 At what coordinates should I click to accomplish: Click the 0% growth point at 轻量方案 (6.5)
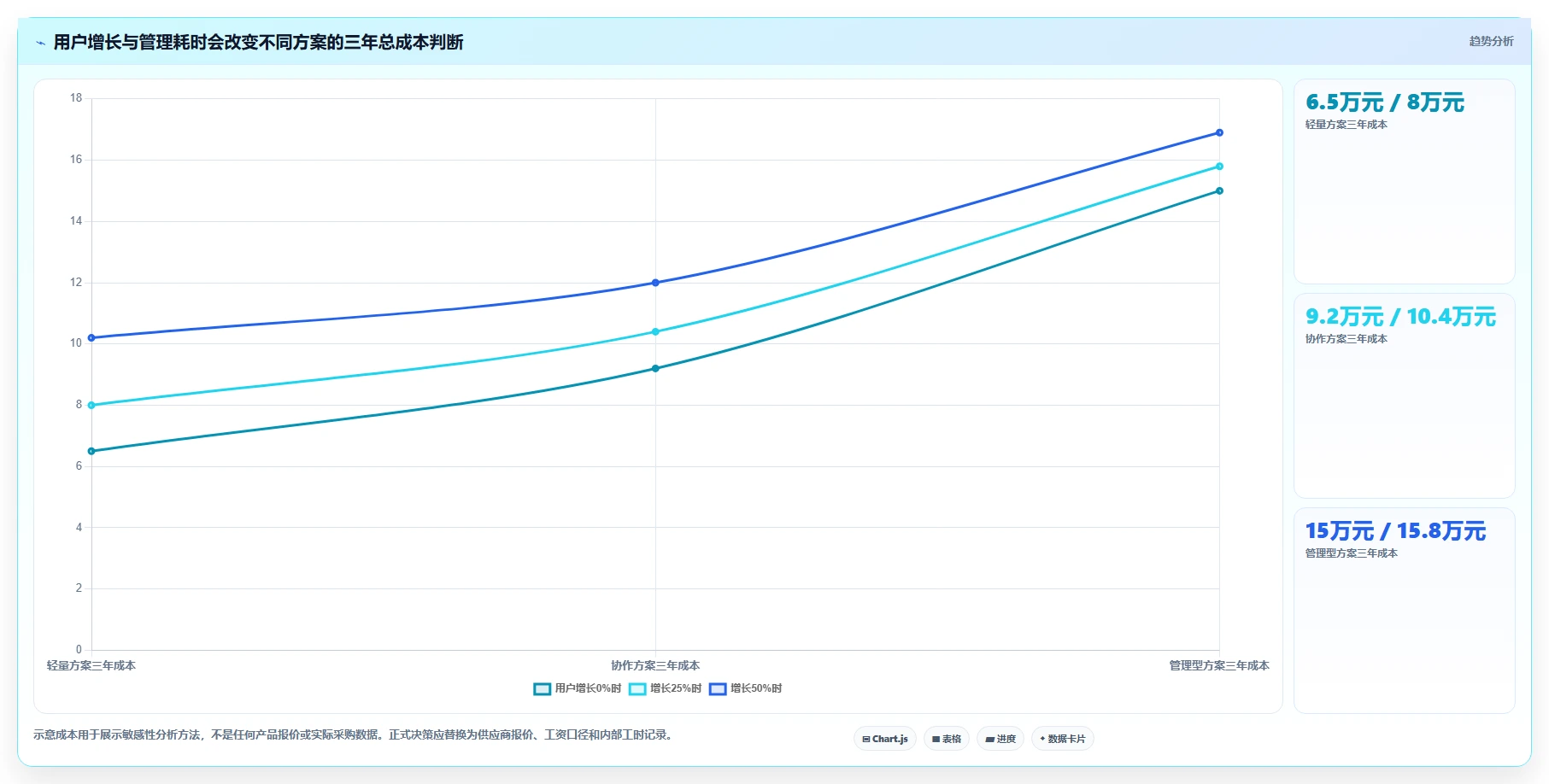[91, 451]
